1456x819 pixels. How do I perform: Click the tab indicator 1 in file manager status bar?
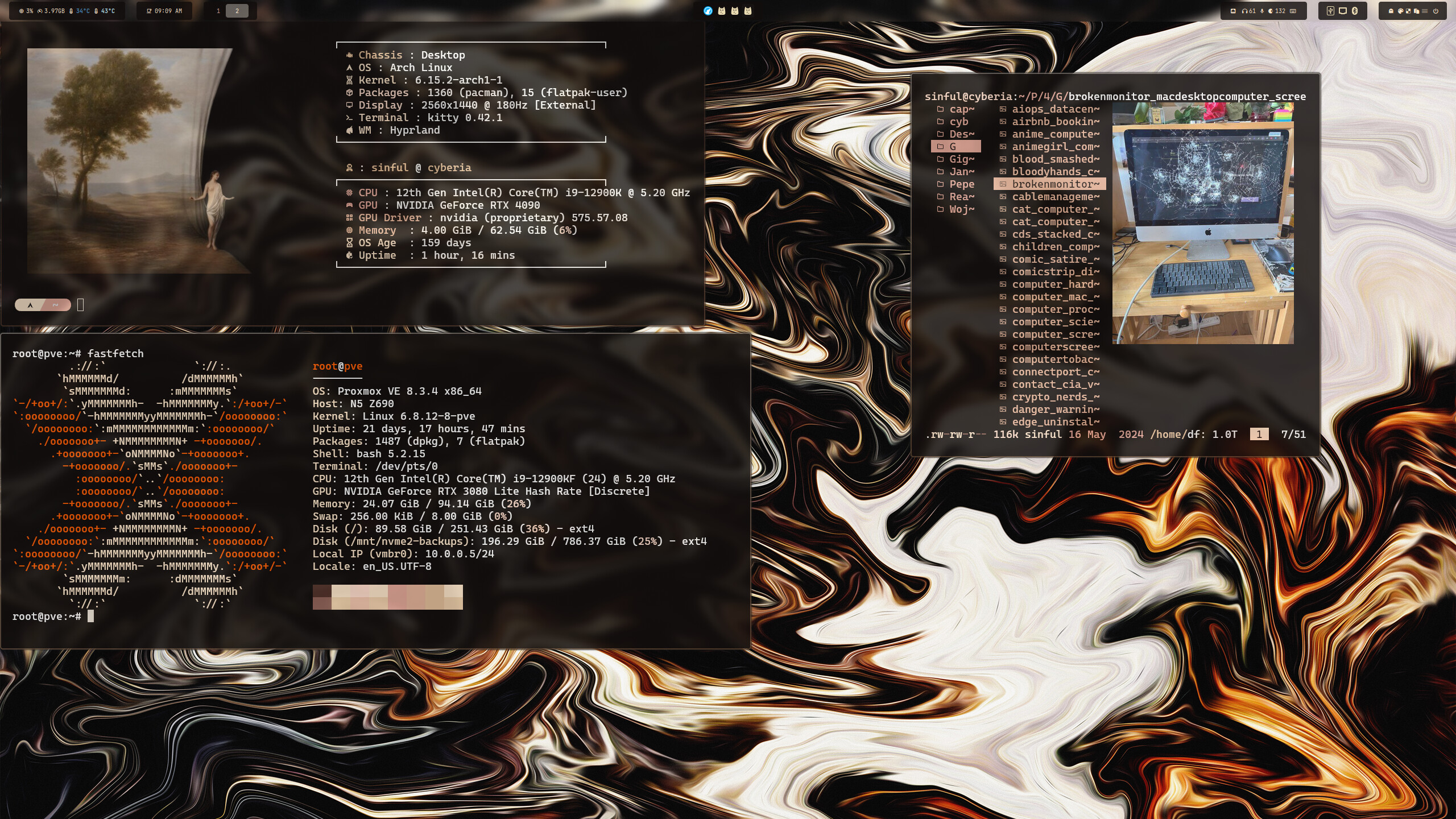[x=1259, y=435]
